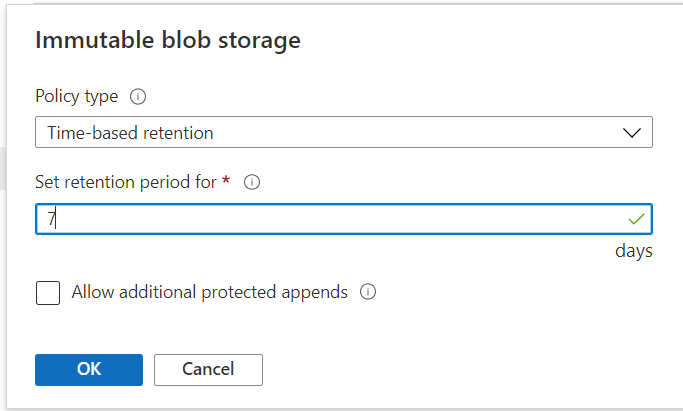Click the Allow additional protected appends label text
The image size is (683, 411).
click(209, 293)
